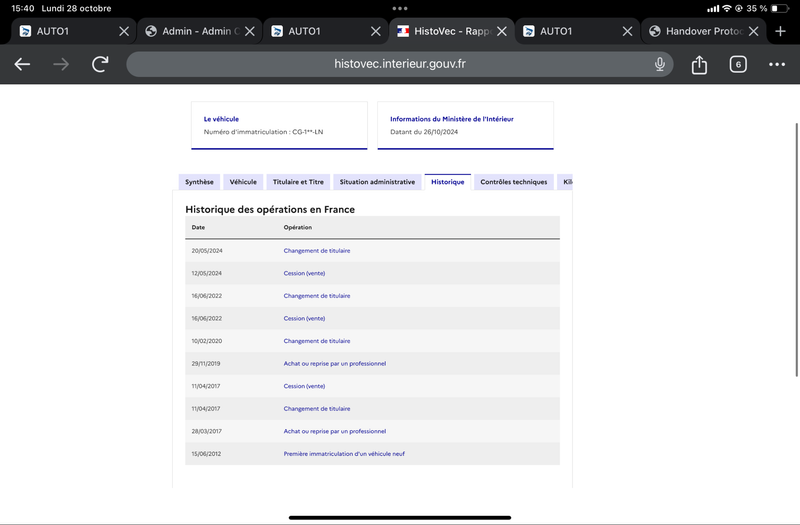Open the Véhicule tab
The height and width of the screenshot is (525, 800).
coord(243,182)
